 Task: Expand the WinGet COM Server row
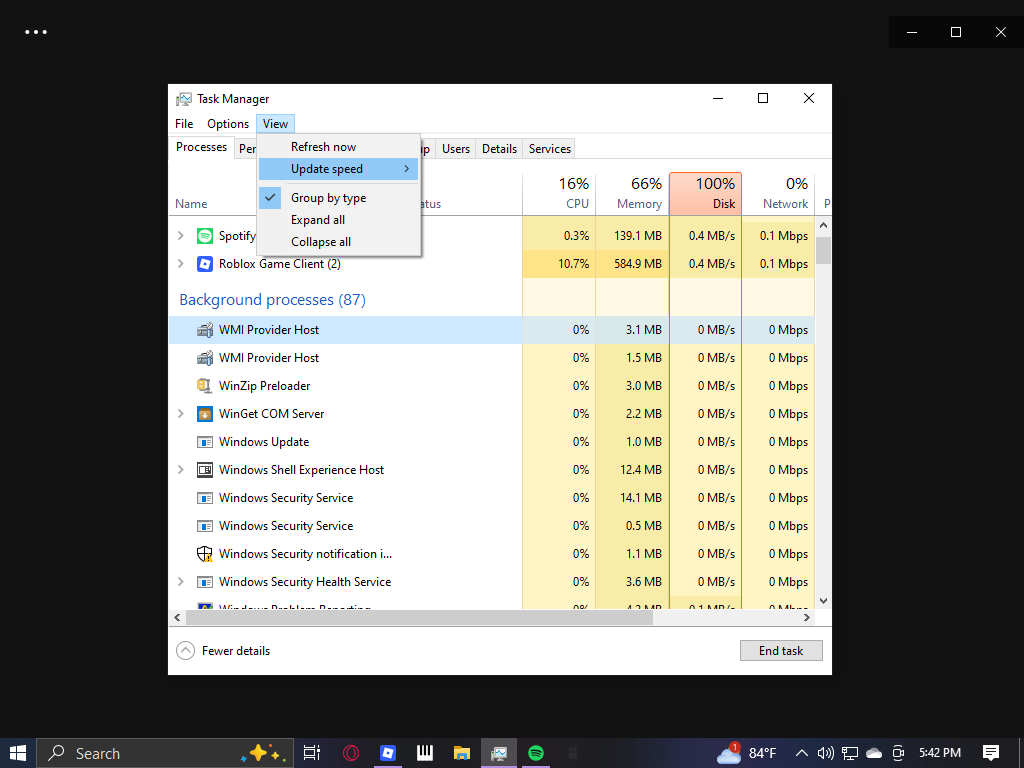[x=181, y=414]
